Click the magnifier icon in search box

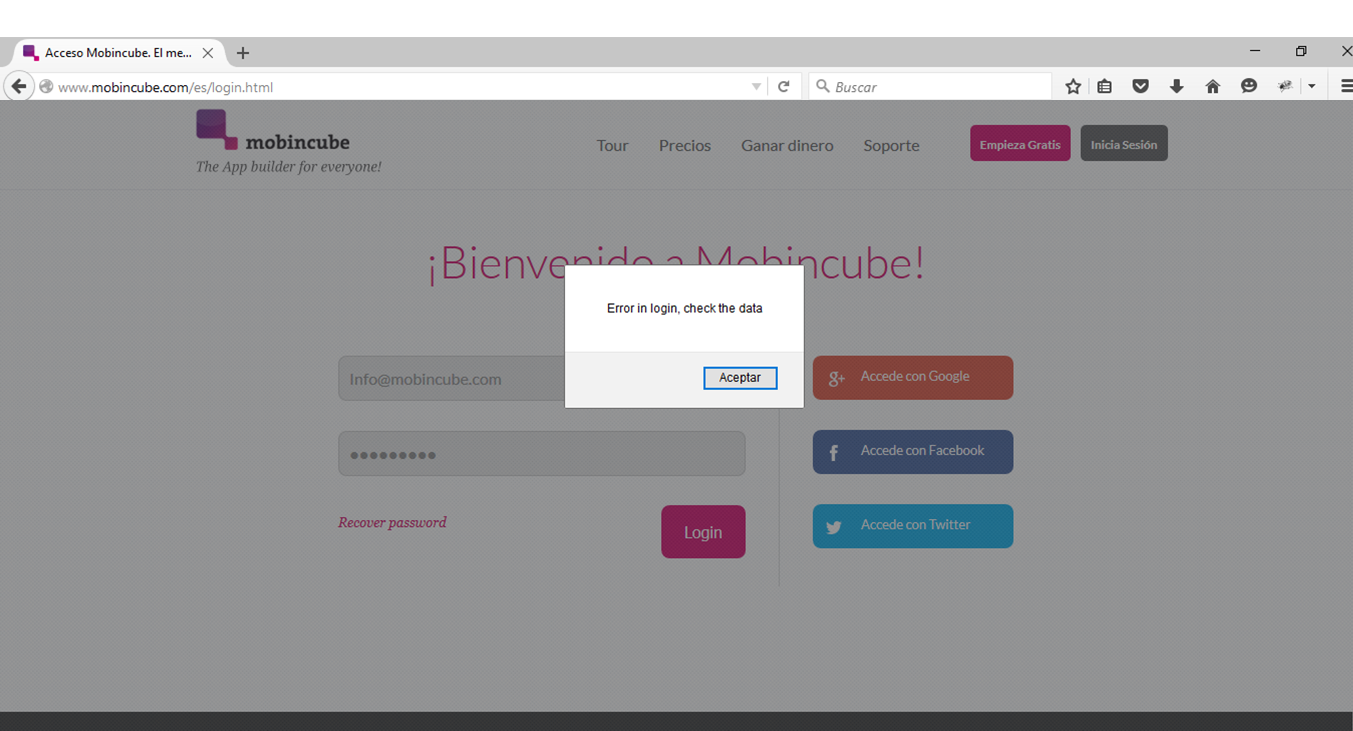click(823, 87)
